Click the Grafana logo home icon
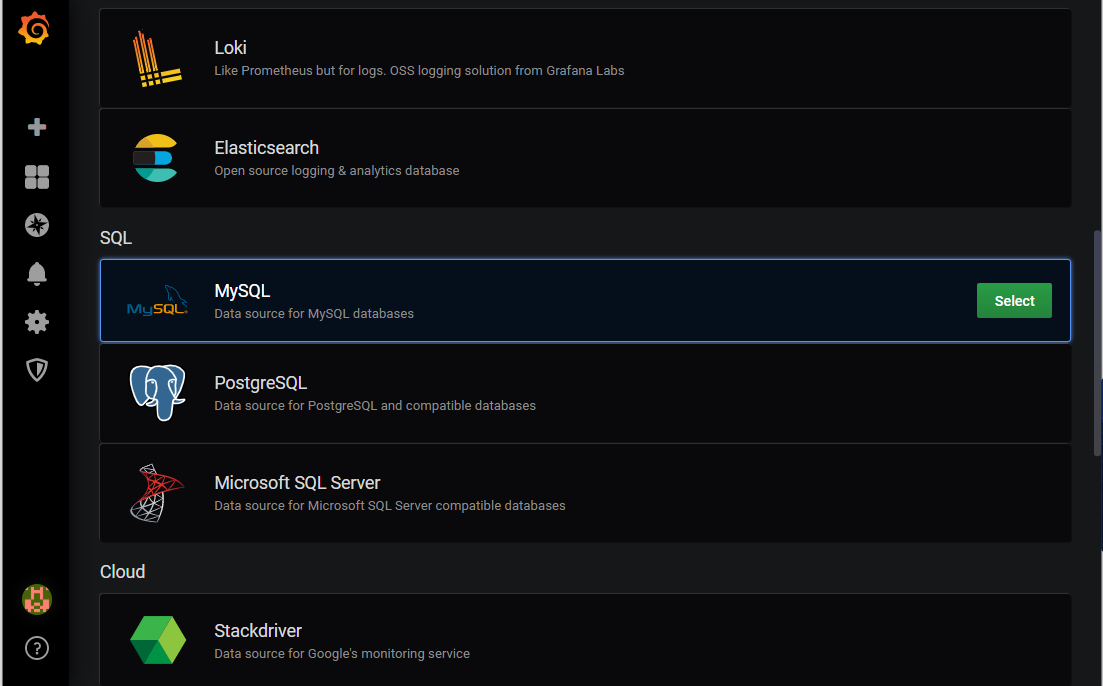 click(x=34, y=29)
